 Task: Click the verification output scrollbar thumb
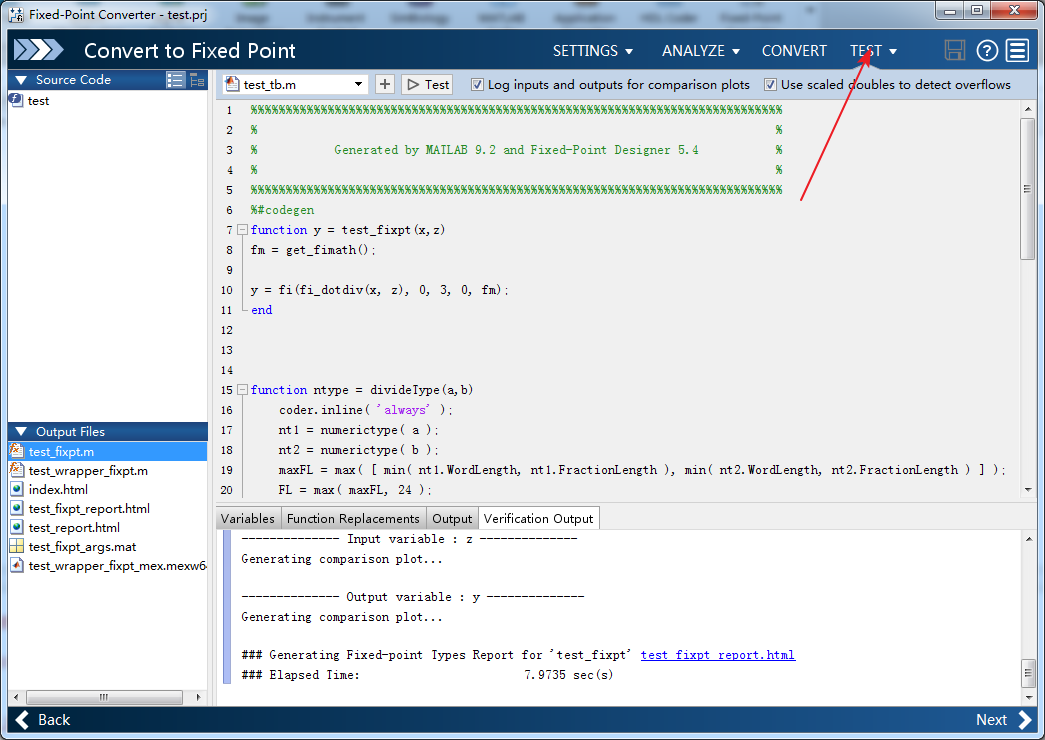[1027, 673]
